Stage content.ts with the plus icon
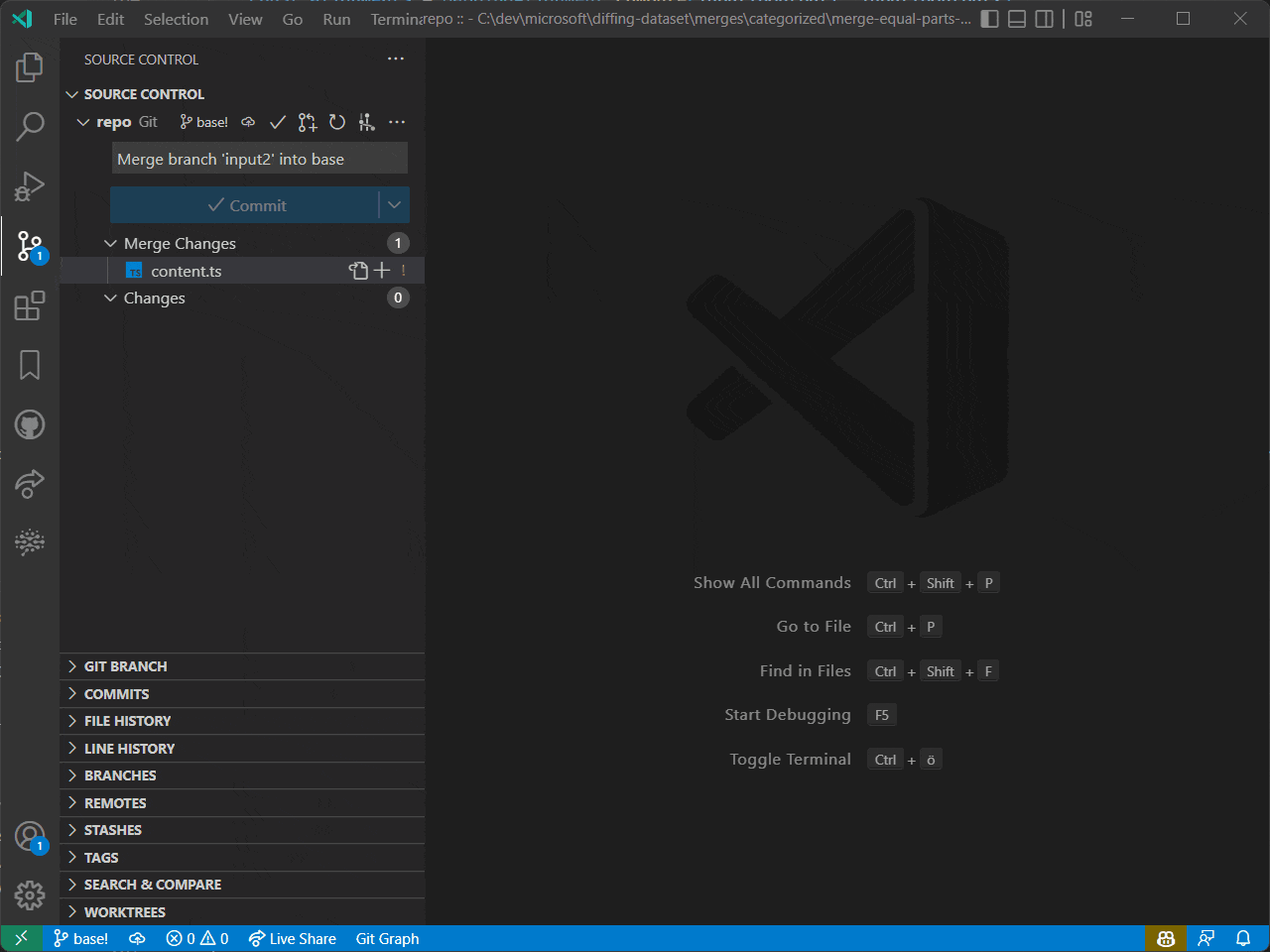 pyautogui.click(x=382, y=271)
